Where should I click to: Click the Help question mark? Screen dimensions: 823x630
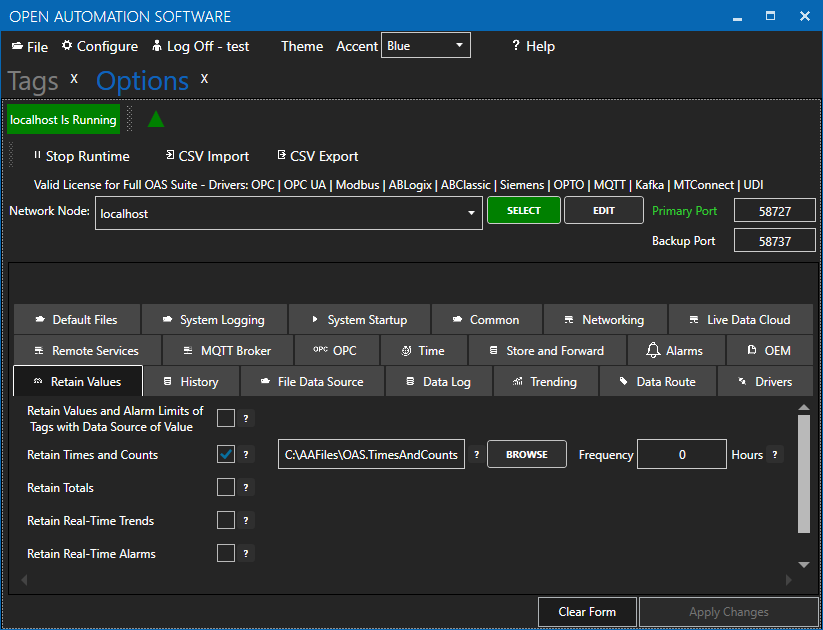[x=516, y=46]
